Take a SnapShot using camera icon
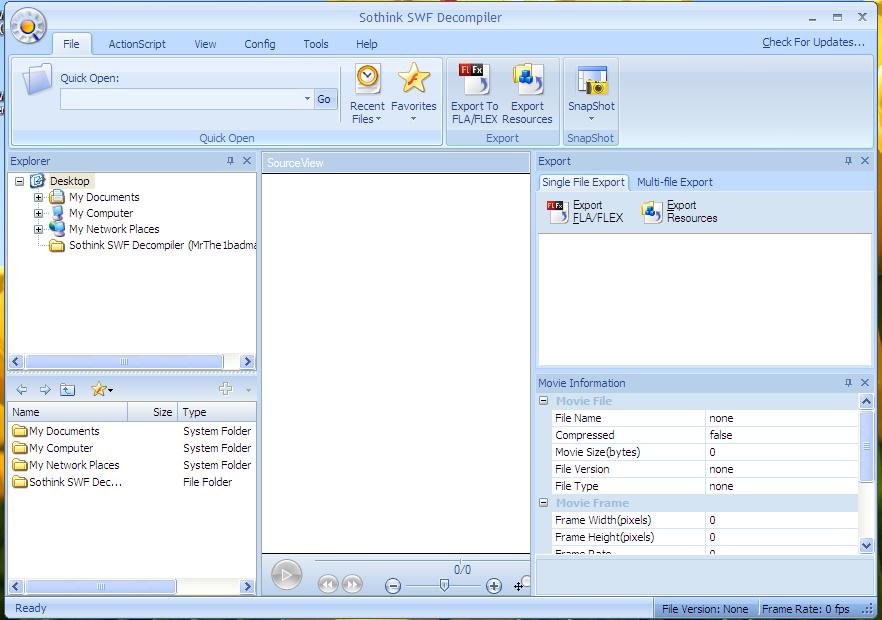This screenshot has width=882, height=620. (x=591, y=80)
